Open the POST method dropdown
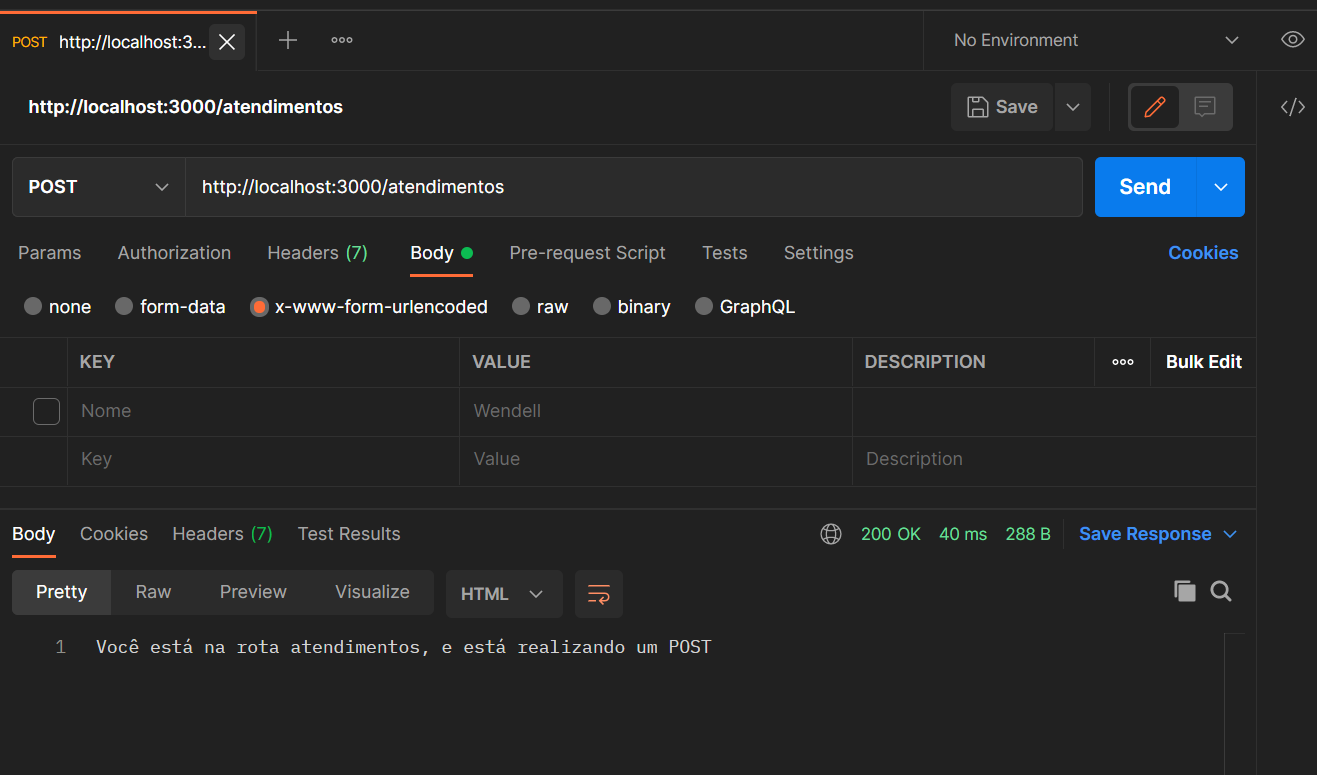The width and height of the screenshot is (1317, 775). tap(98, 187)
